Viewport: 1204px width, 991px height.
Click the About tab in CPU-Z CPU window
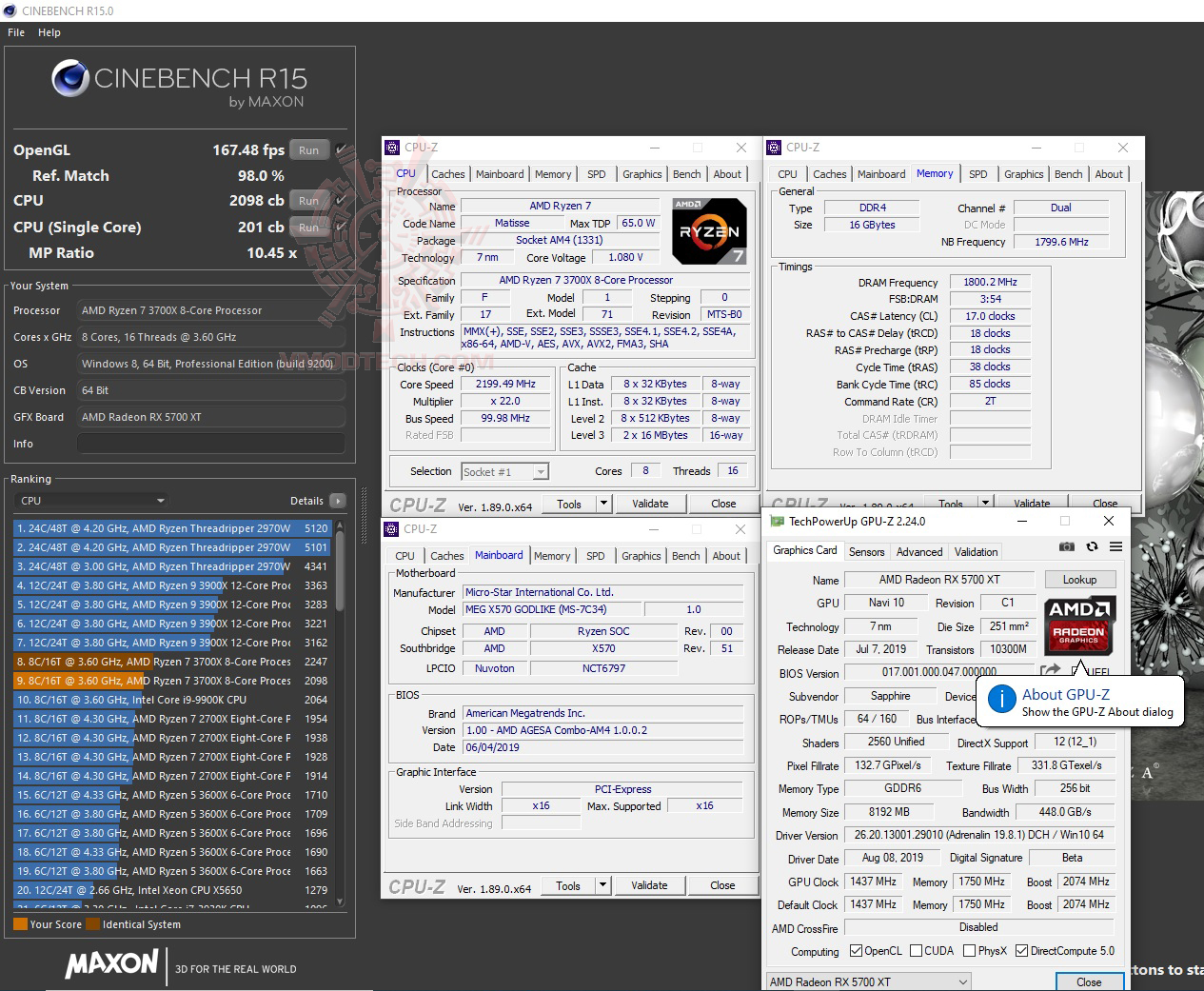point(727,174)
